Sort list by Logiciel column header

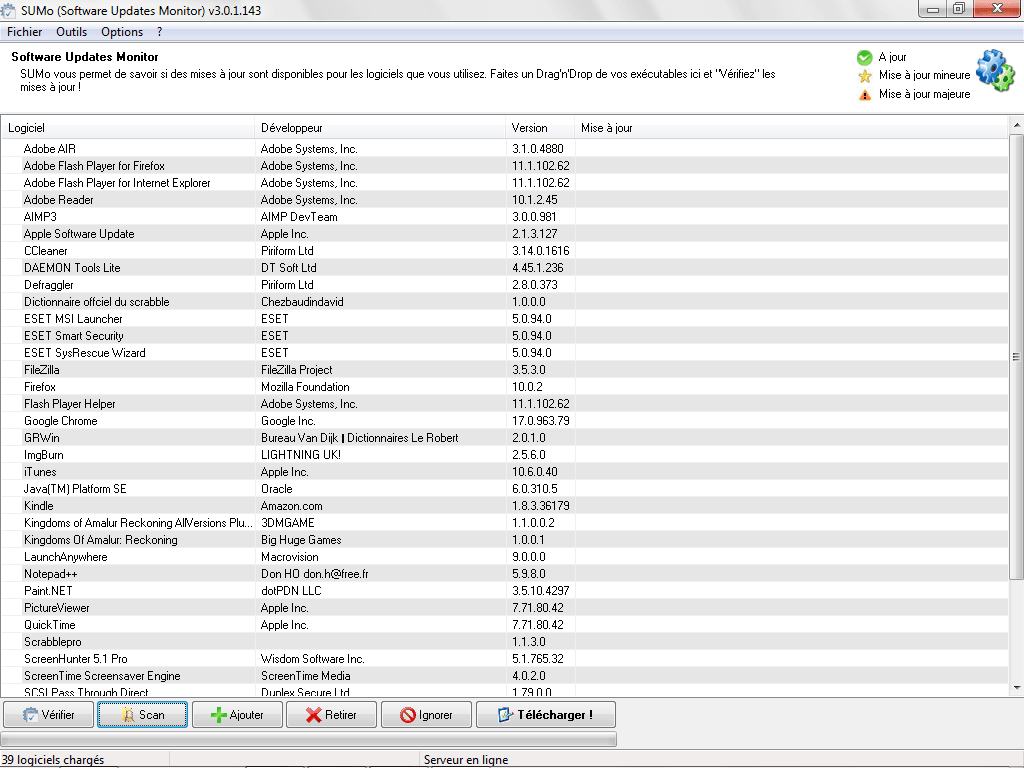[130, 128]
